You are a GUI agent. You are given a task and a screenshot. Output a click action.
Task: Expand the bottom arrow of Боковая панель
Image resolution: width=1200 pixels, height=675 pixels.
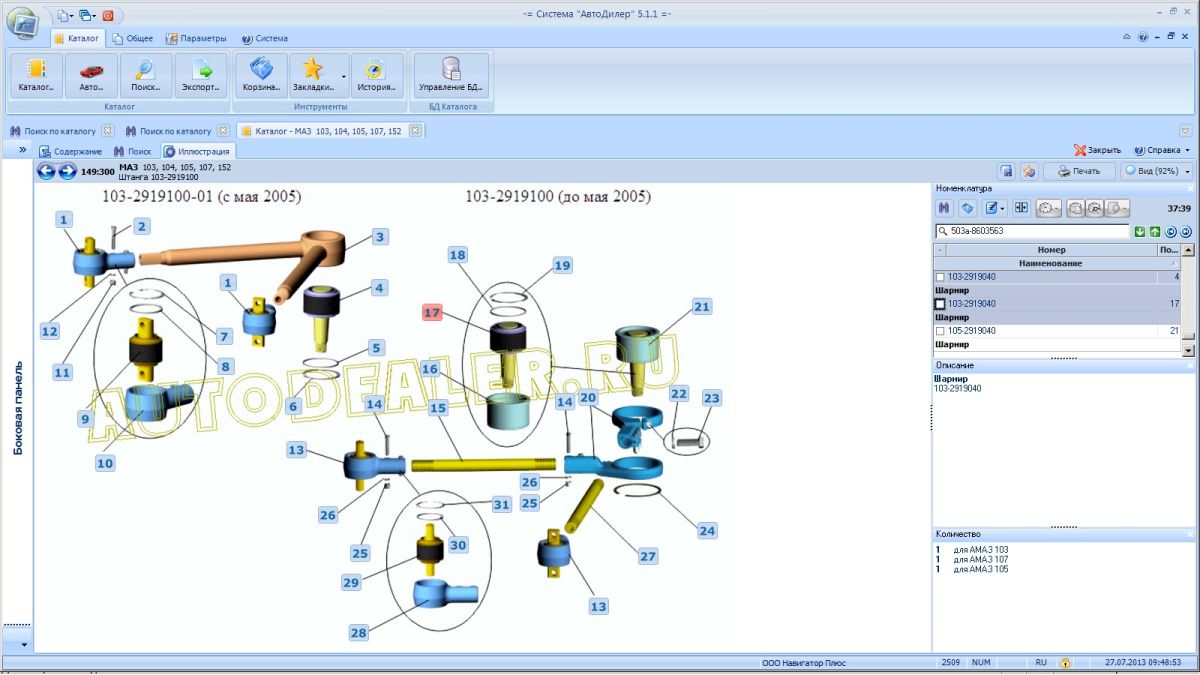coord(23,645)
